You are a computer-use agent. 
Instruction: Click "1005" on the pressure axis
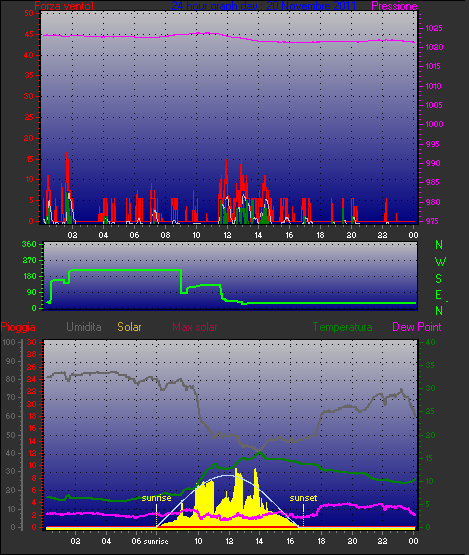pos(434,105)
